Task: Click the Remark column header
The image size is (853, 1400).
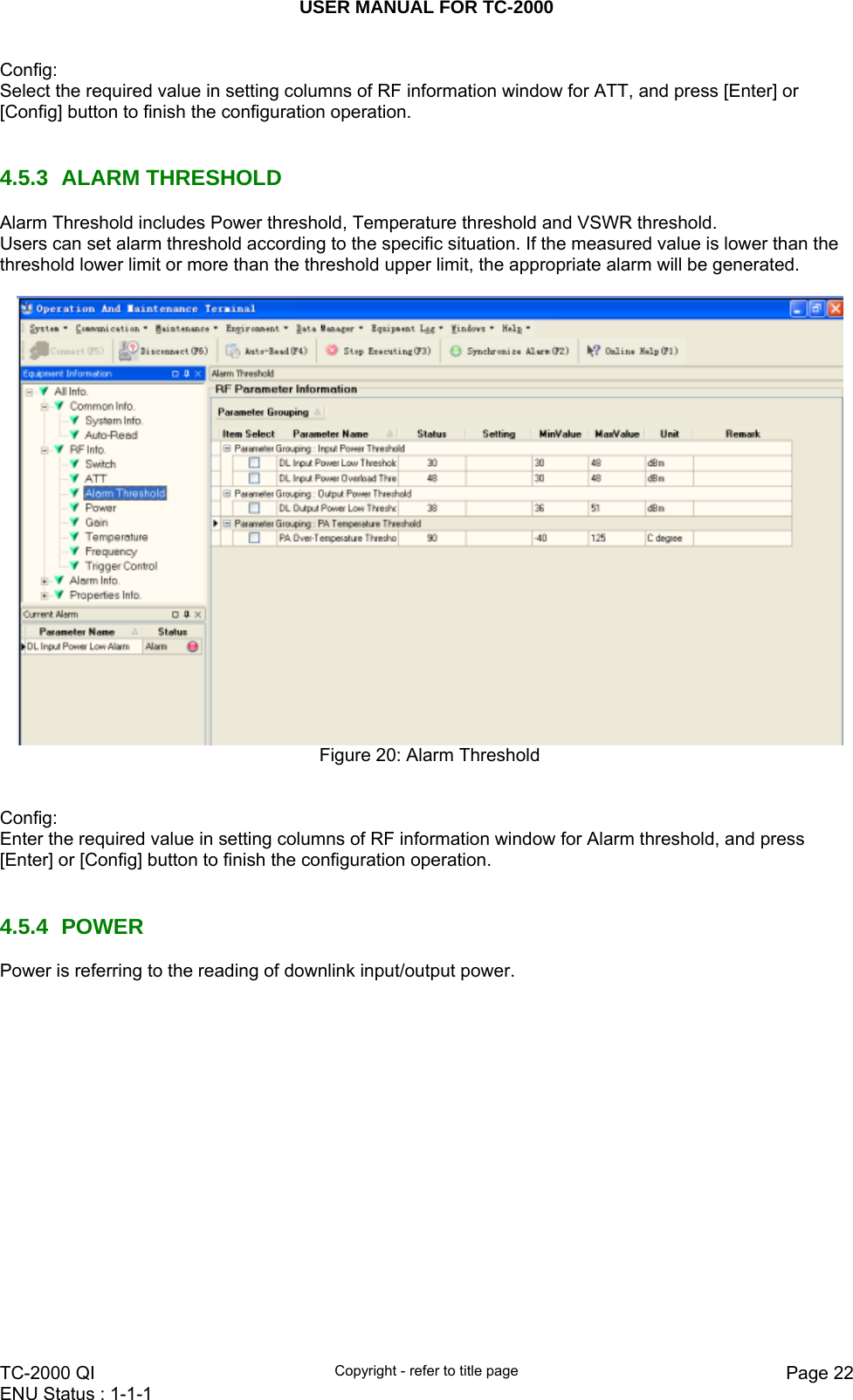Action: (x=742, y=434)
